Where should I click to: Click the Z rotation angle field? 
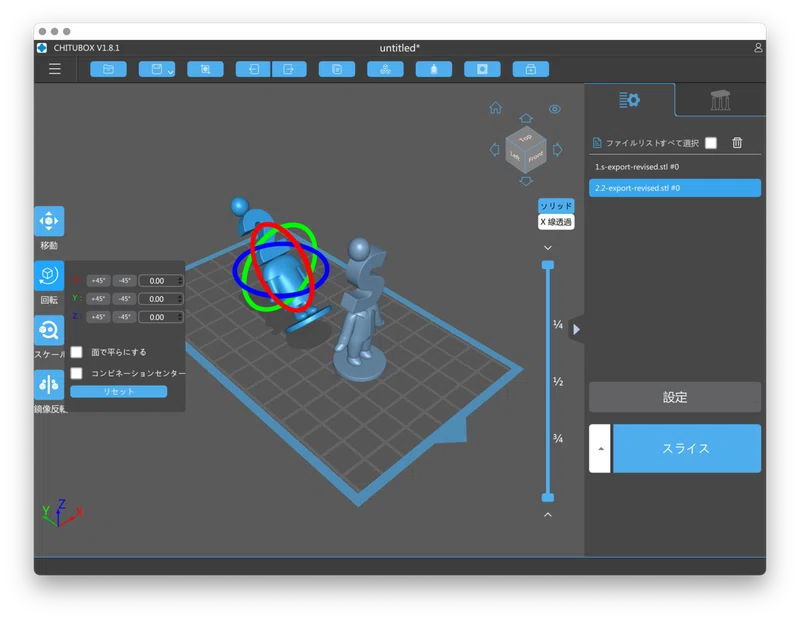160,317
